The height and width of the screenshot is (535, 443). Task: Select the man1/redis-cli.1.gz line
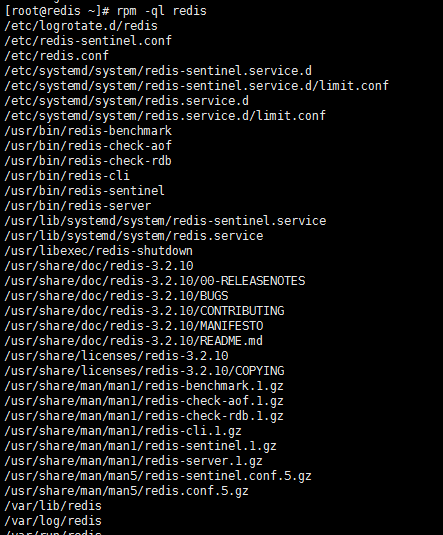click(x=123, y=431)
